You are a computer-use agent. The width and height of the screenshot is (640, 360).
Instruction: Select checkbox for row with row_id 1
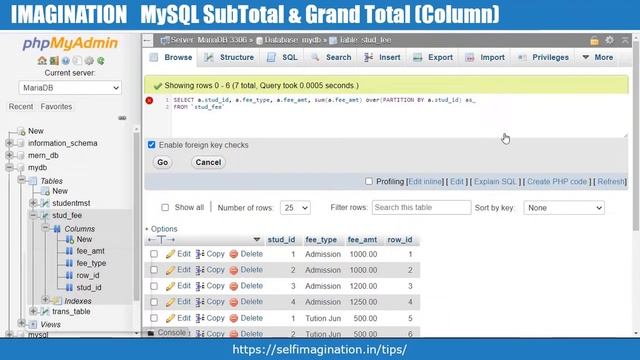point(154,254)
